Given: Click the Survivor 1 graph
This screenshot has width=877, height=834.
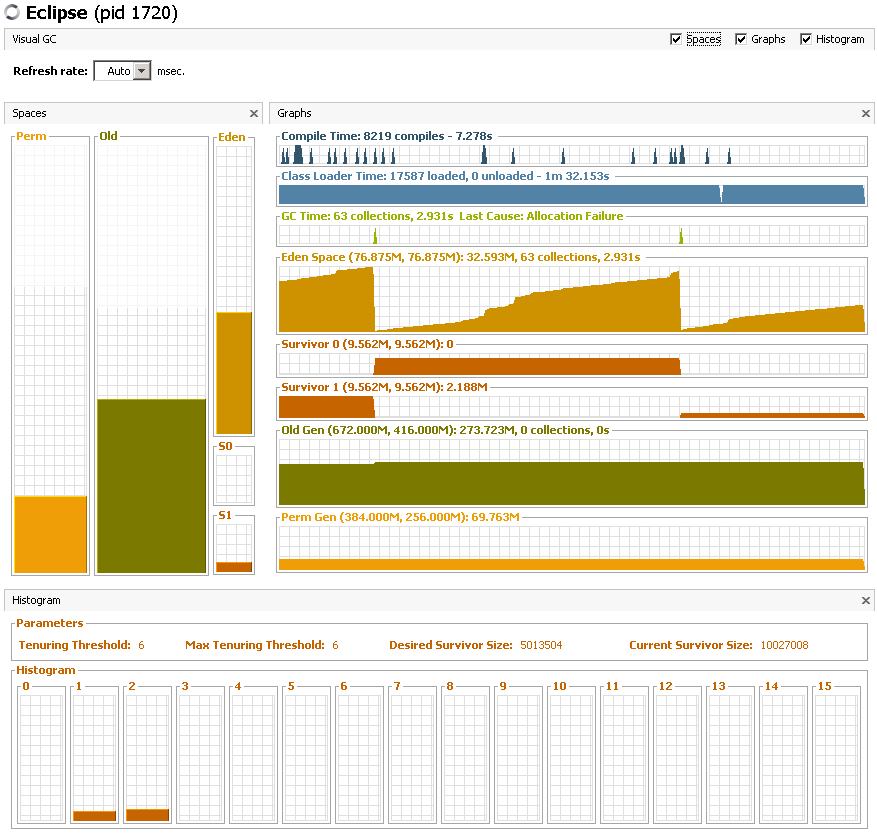Looking at the screenshot, I should (572, 407).
